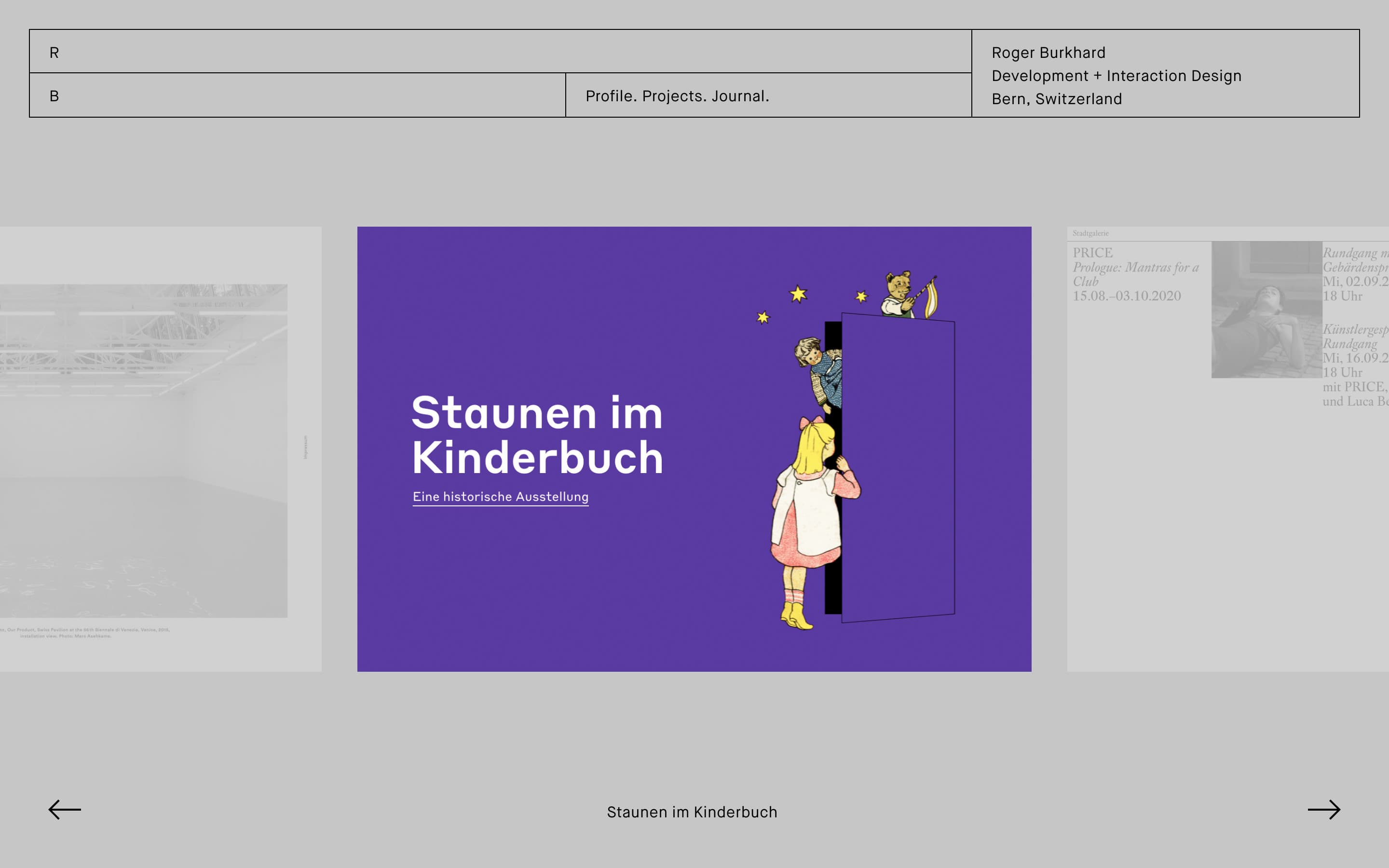Click the Bern, Switzerland location text
The width and height of the screenshot is (1389, 868).
1056,99
